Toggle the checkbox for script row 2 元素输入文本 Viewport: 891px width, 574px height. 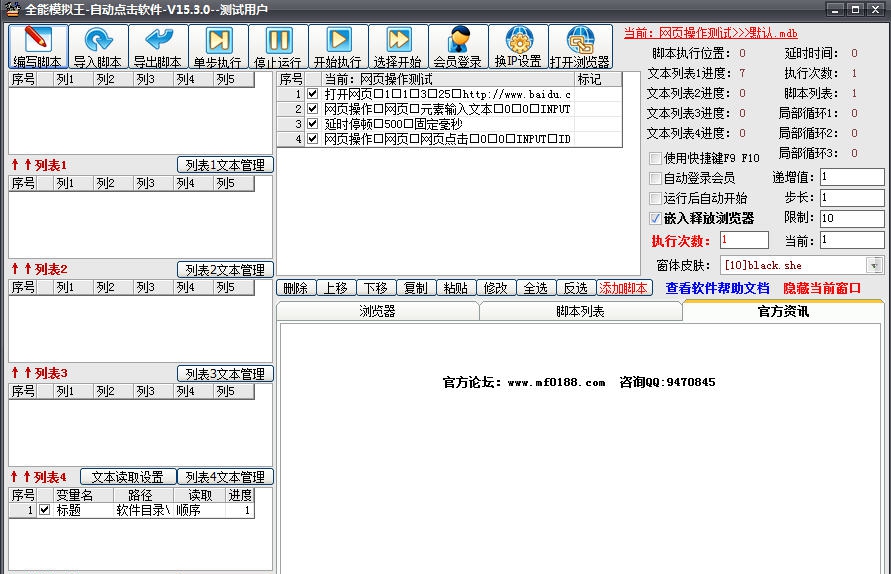(313, 109)
